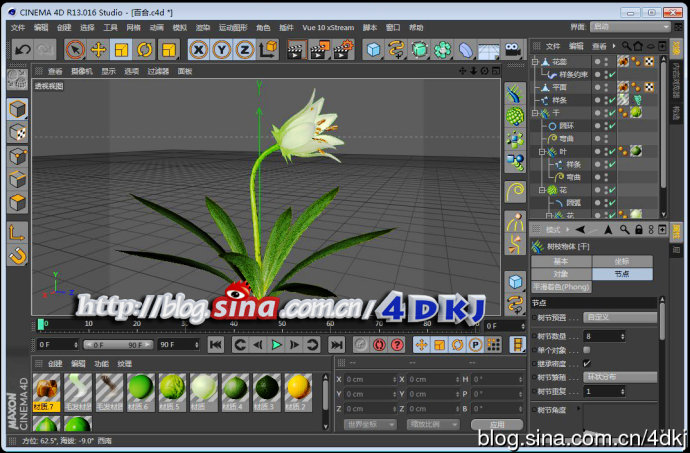The width and height of the screenshot is (690, 453).
Task: Open the viewport 摄像机 menu
Action: (82, 71)
